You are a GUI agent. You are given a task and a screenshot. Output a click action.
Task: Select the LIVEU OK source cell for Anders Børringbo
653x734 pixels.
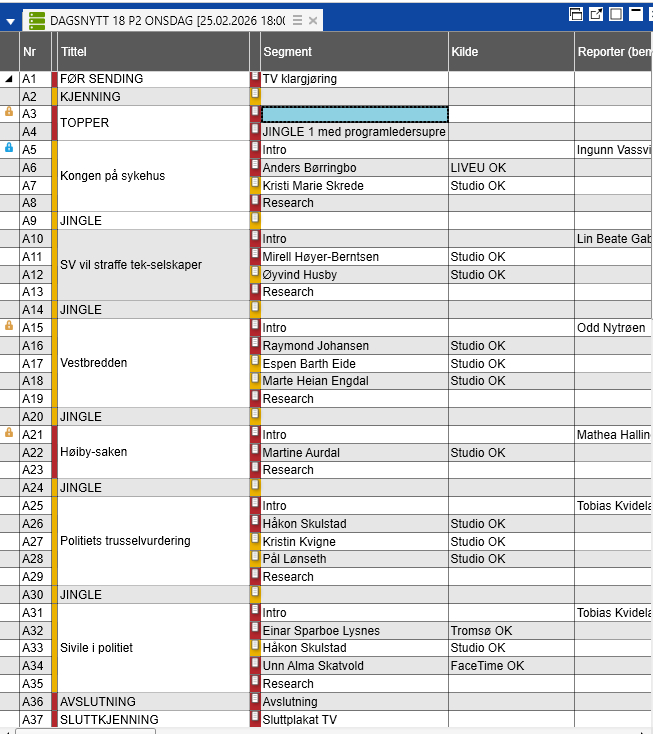coord(510,168)
